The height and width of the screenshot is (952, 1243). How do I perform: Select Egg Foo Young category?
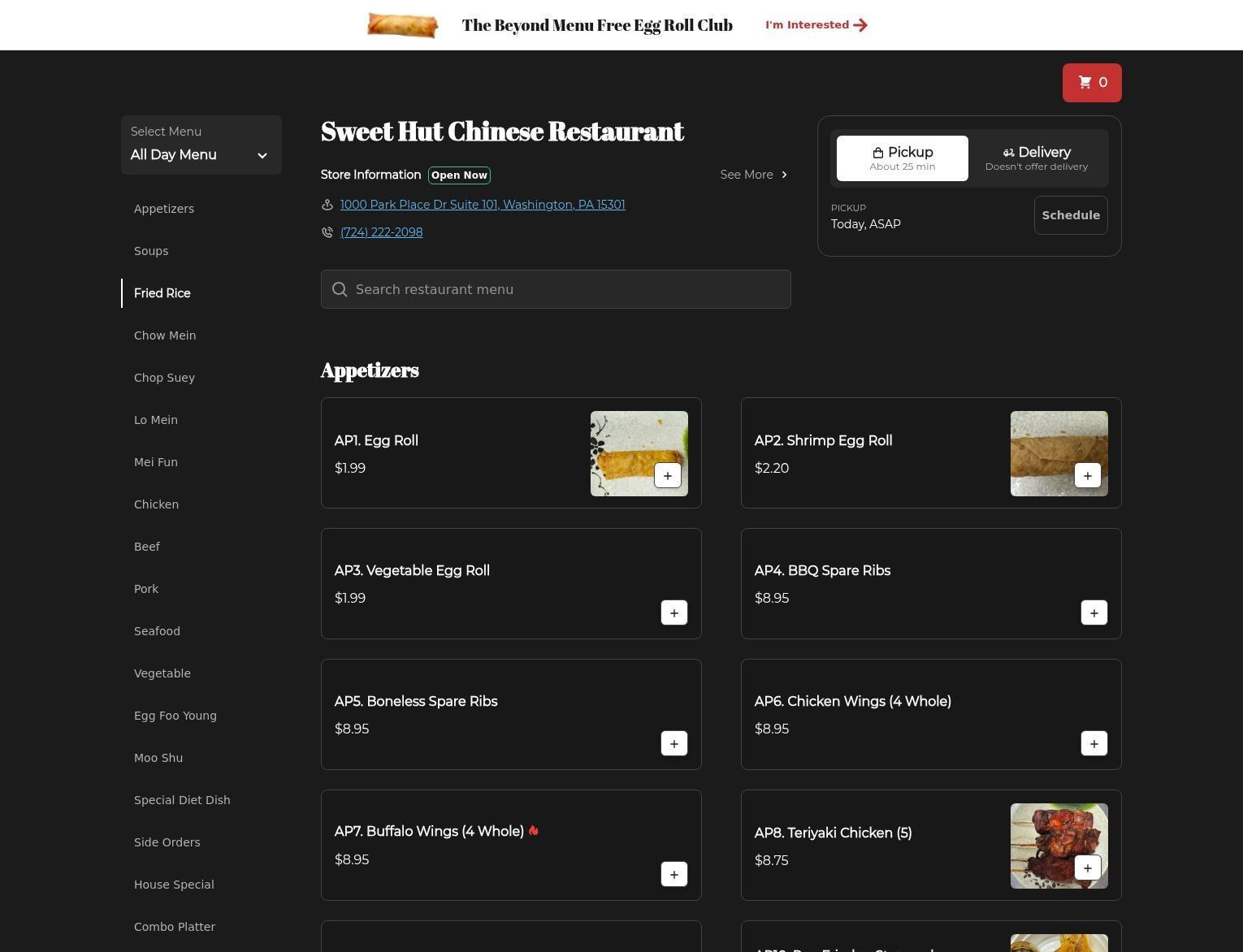coord(175,716)
